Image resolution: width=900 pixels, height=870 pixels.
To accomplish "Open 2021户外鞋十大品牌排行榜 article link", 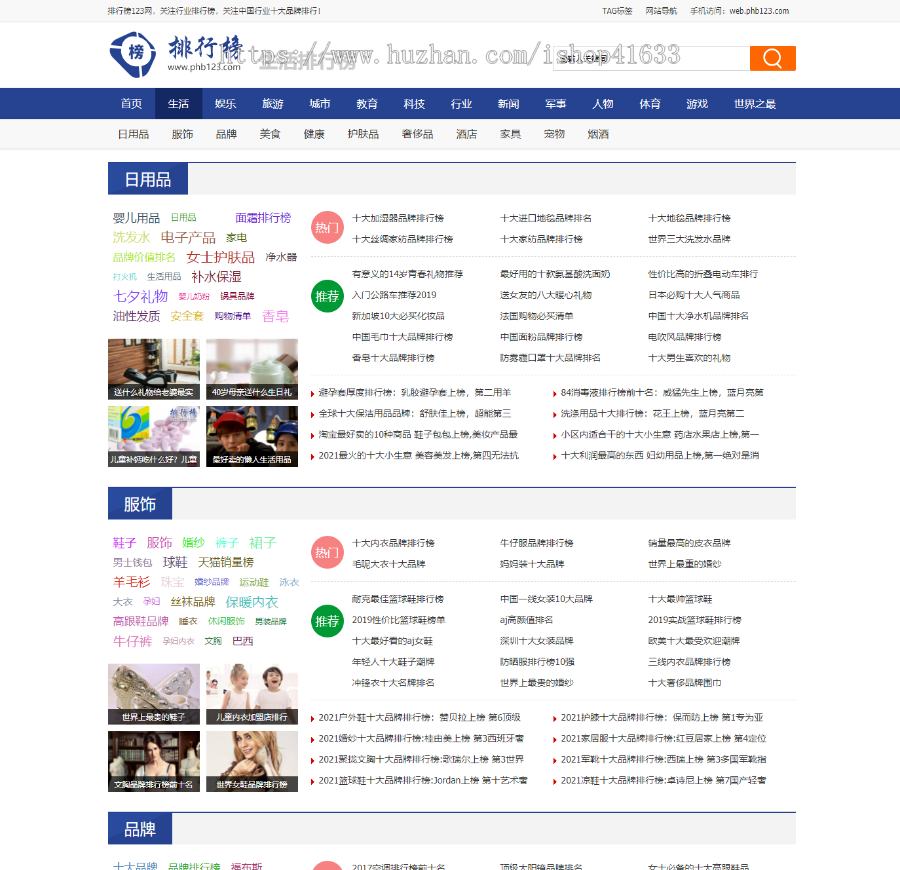I will tap(420, 717).
